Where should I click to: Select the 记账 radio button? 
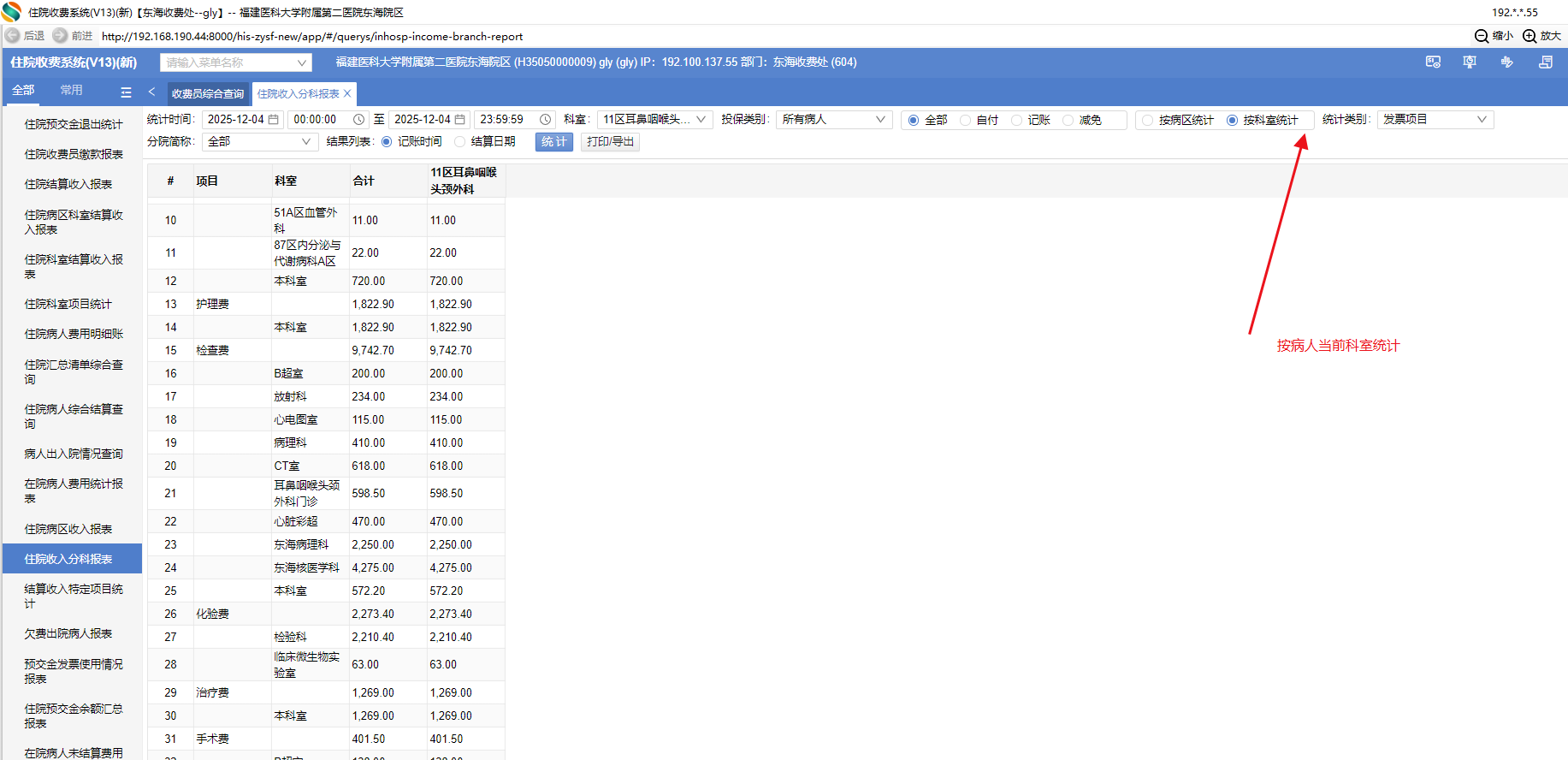point(1016,121)
